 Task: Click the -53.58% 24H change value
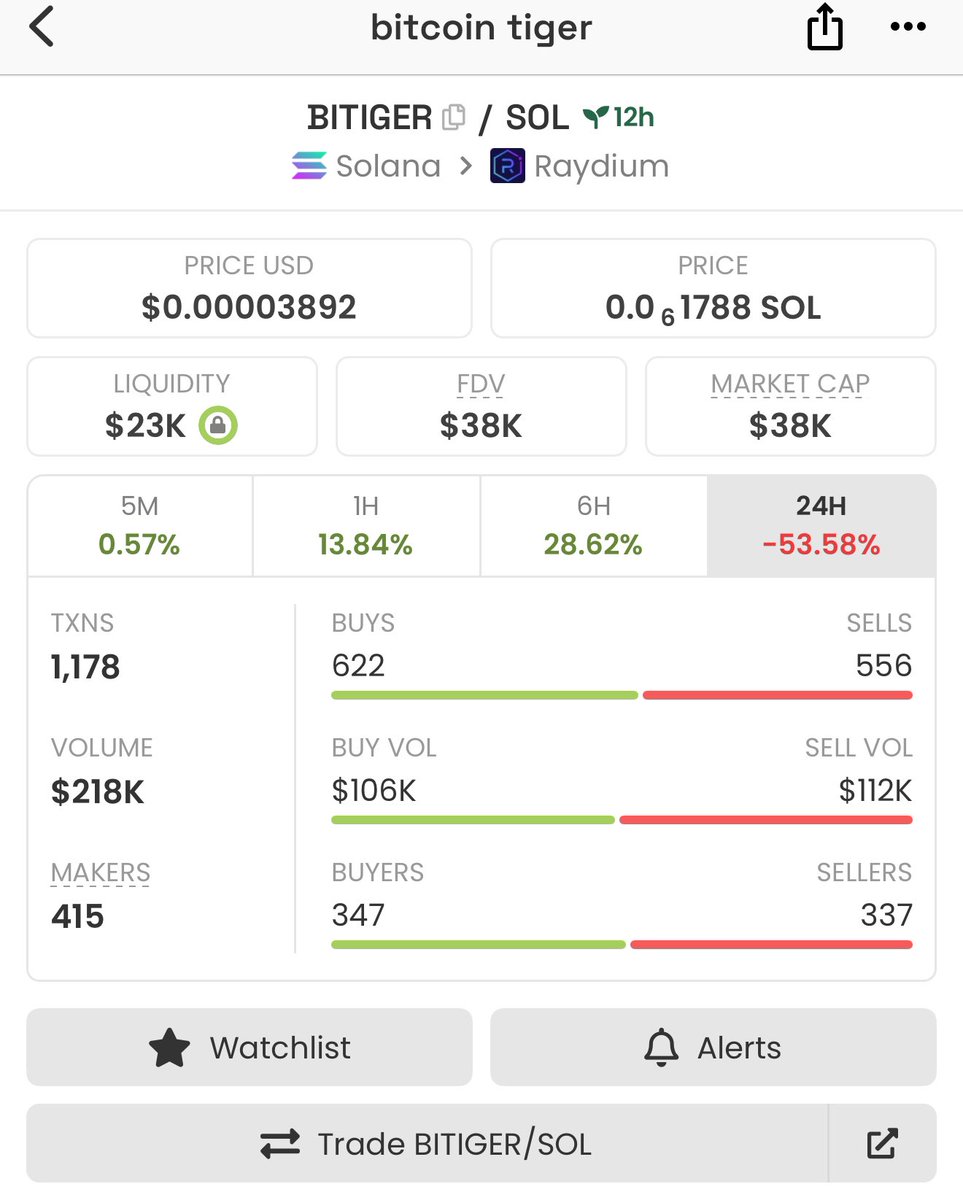[821, 545]
